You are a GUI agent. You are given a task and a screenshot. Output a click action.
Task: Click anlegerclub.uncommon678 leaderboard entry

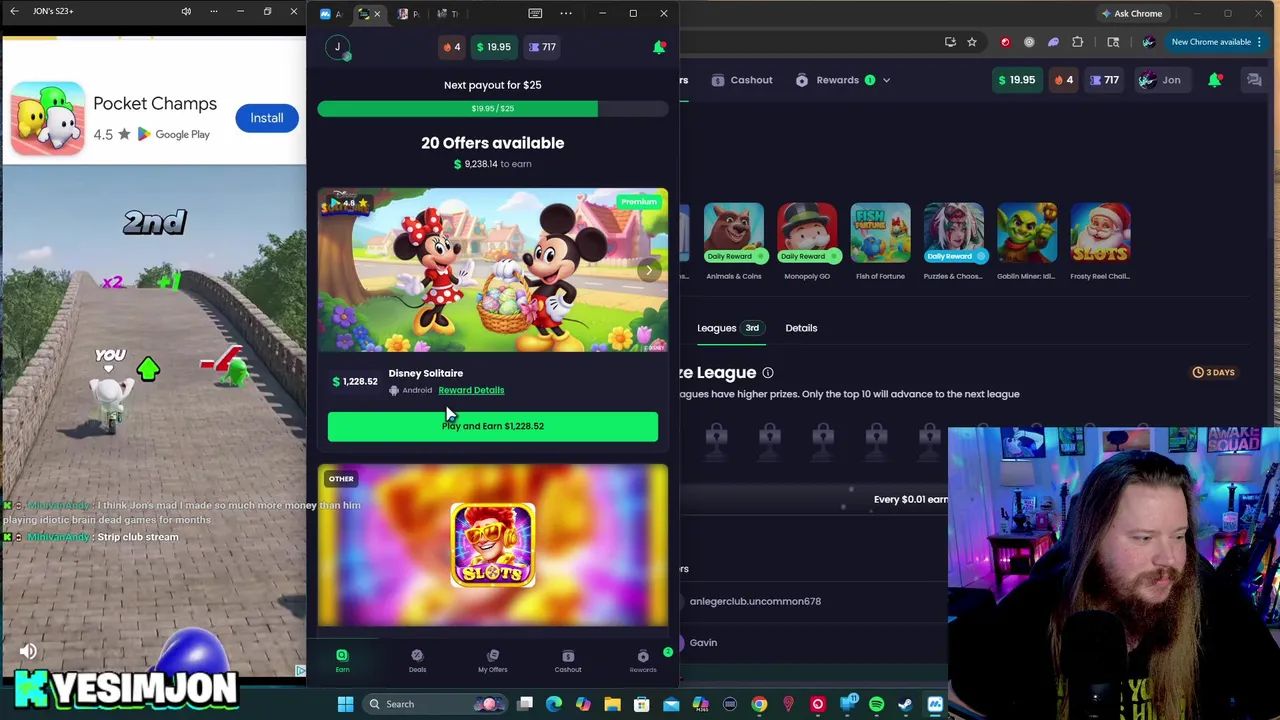coord(755,601)
